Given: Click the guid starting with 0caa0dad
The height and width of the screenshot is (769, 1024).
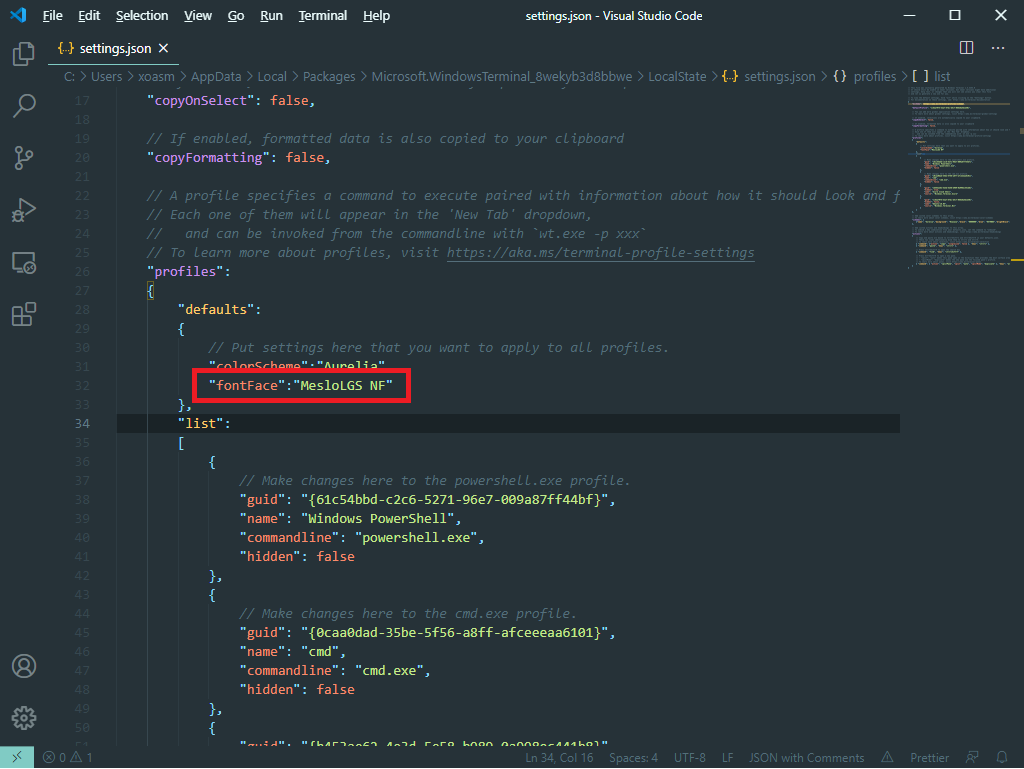Looking at the screenshot, I should pyautogui.click(x=455, y=633).
